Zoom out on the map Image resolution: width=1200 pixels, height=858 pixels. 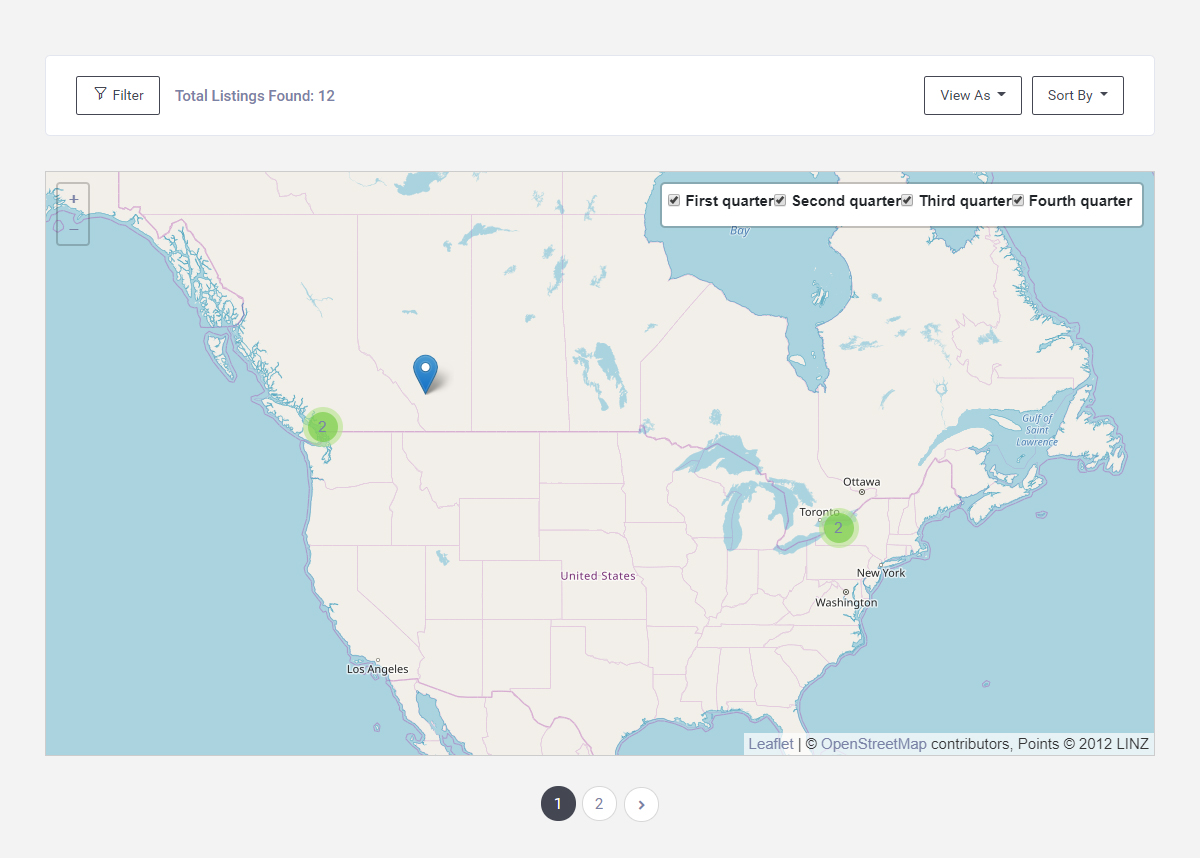coord(73,229)
